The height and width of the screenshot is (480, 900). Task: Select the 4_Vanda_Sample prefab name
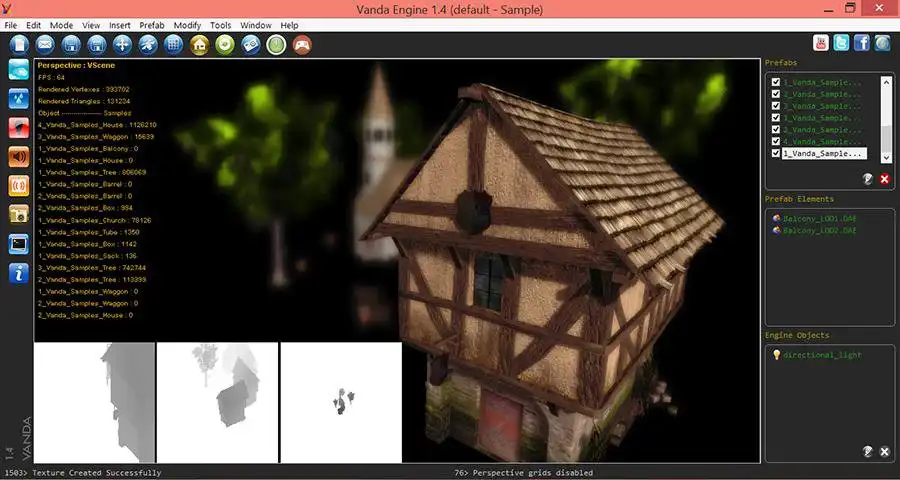click(822, 141)
